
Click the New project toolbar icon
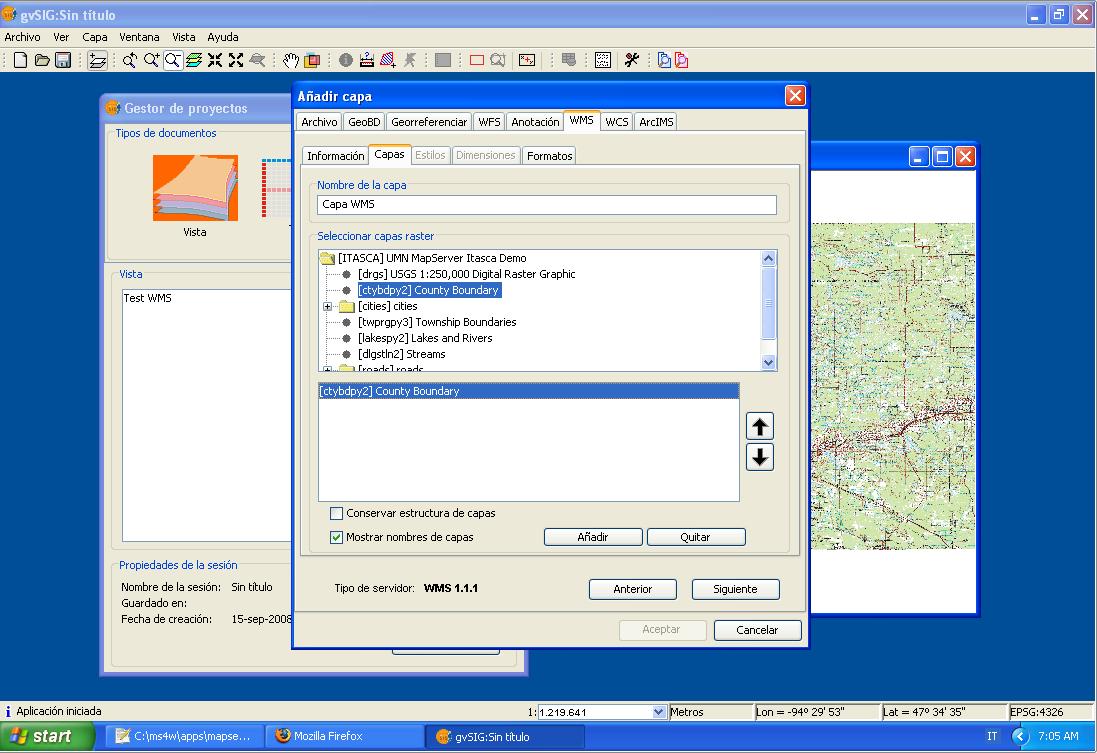20,60
